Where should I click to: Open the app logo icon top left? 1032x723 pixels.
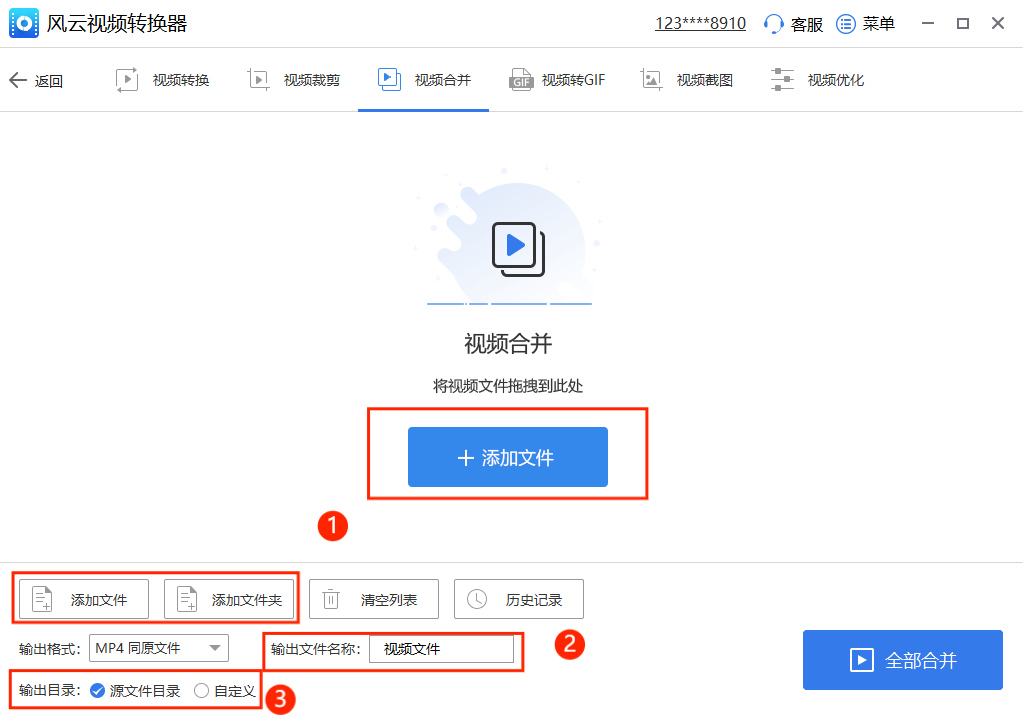(24, 22)
